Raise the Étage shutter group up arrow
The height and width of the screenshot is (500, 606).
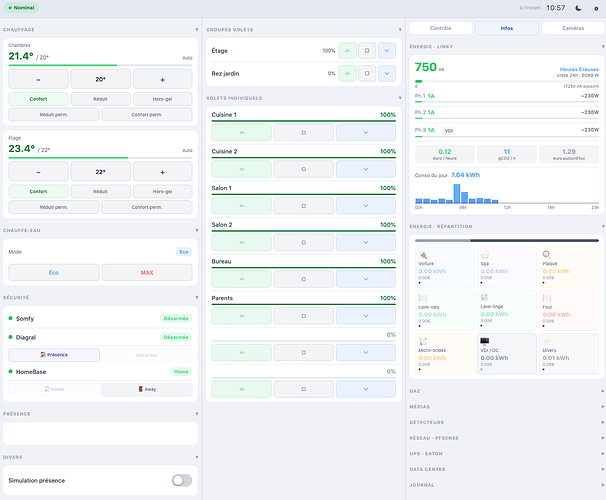click(347, 51)
